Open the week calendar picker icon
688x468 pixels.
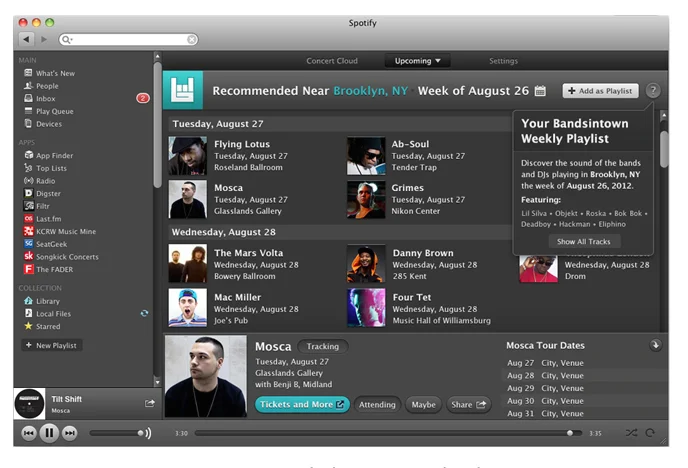tap(540, 91)
